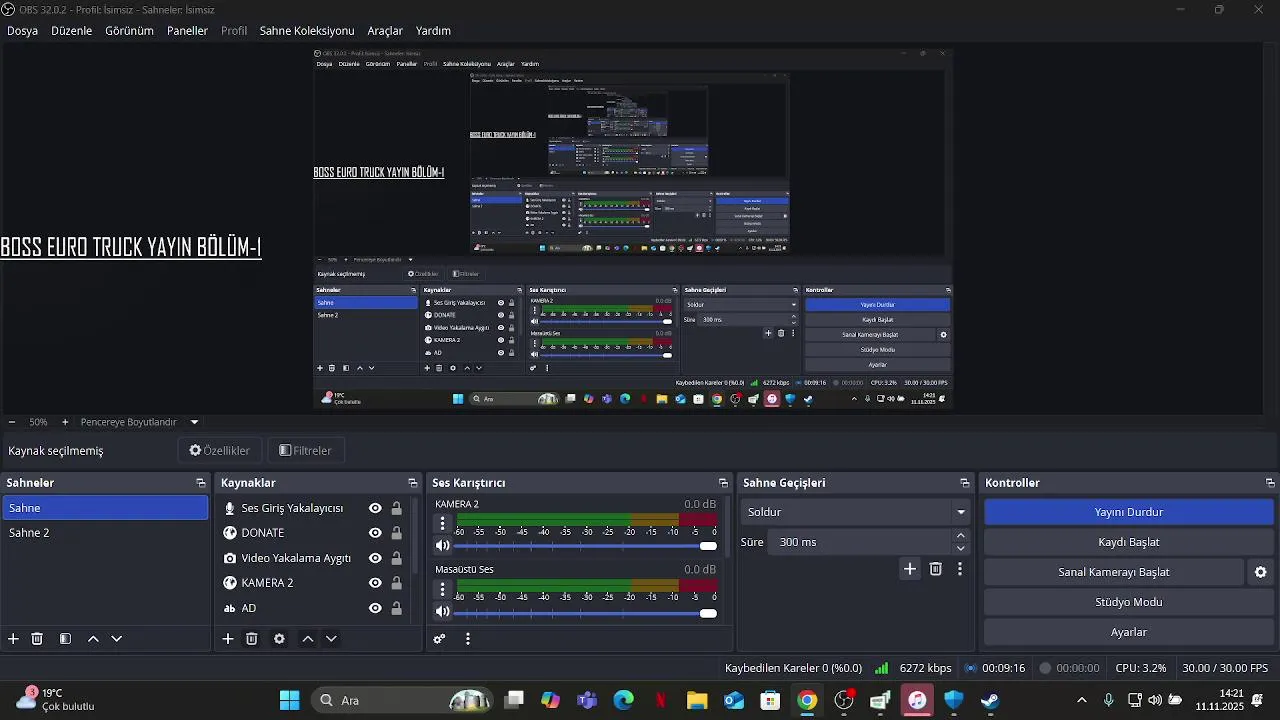
Task: Decrease Süre duration with down arrow
Action: (961, 548)
